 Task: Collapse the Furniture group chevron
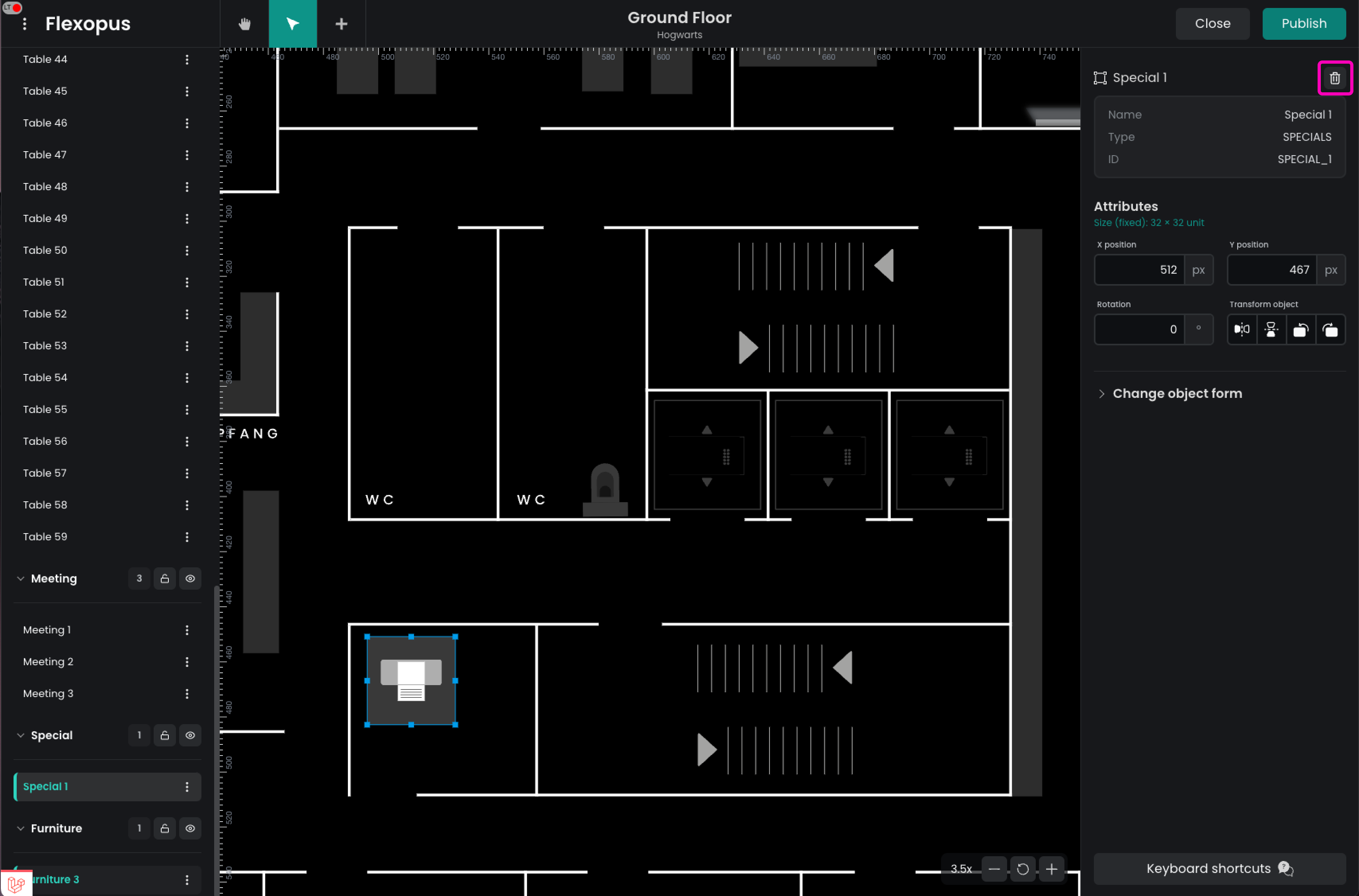coord(21,828)
